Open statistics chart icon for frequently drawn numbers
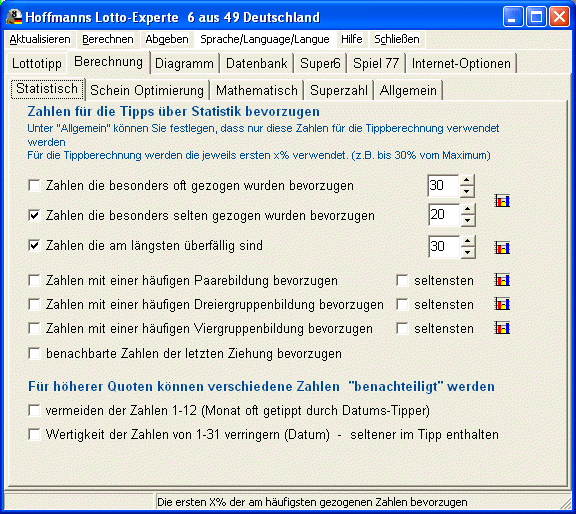Screen dimensions: 576x514 pos(502,201)
